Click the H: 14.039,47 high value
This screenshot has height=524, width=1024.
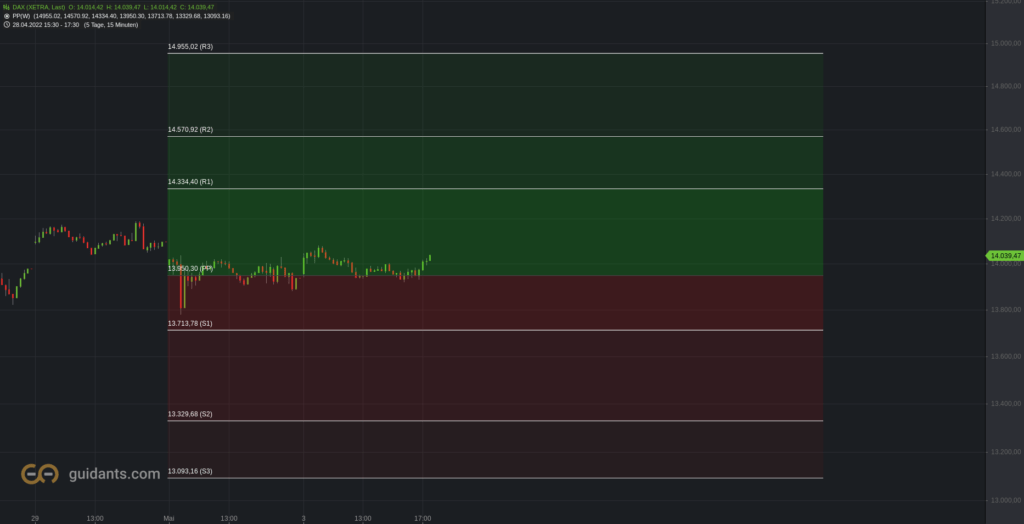point(123,7)
